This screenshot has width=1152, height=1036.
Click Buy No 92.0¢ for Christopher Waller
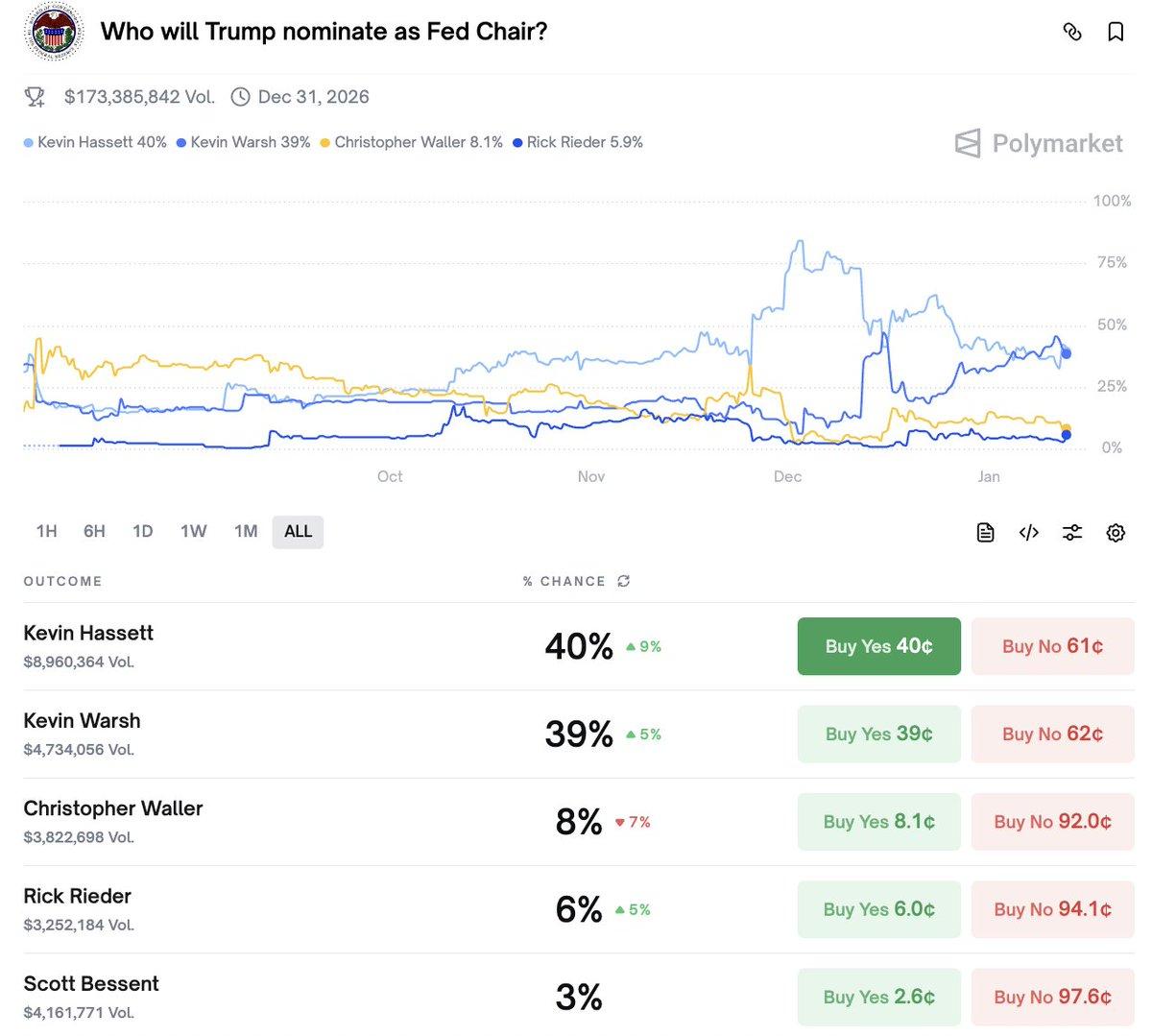(1052, 821)
